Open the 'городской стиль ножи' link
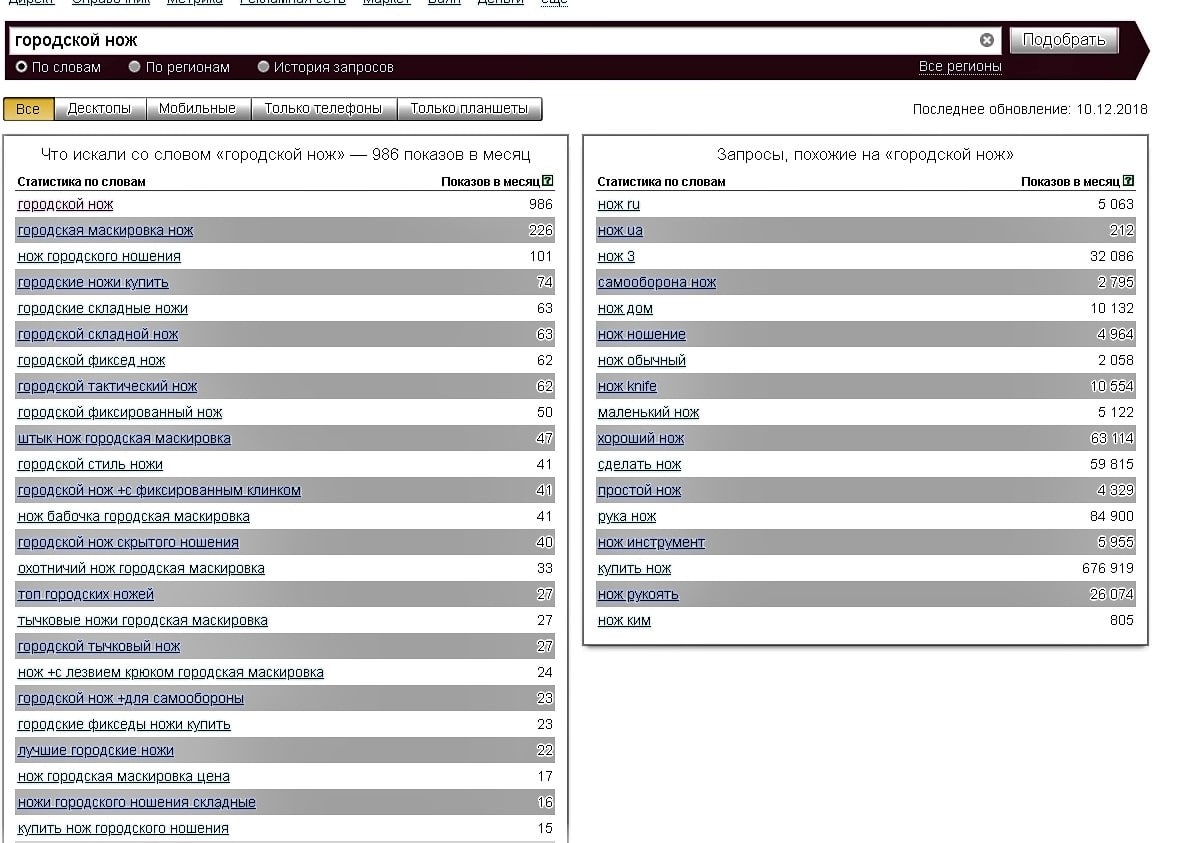Viewport: 1184px width, 843px height. [90, 465]
